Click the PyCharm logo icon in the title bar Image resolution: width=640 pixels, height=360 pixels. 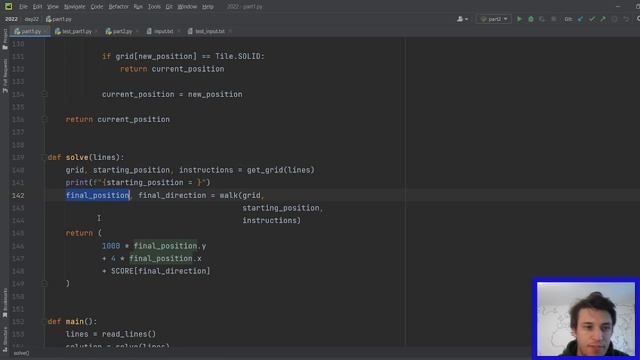[x=9, y=7]
